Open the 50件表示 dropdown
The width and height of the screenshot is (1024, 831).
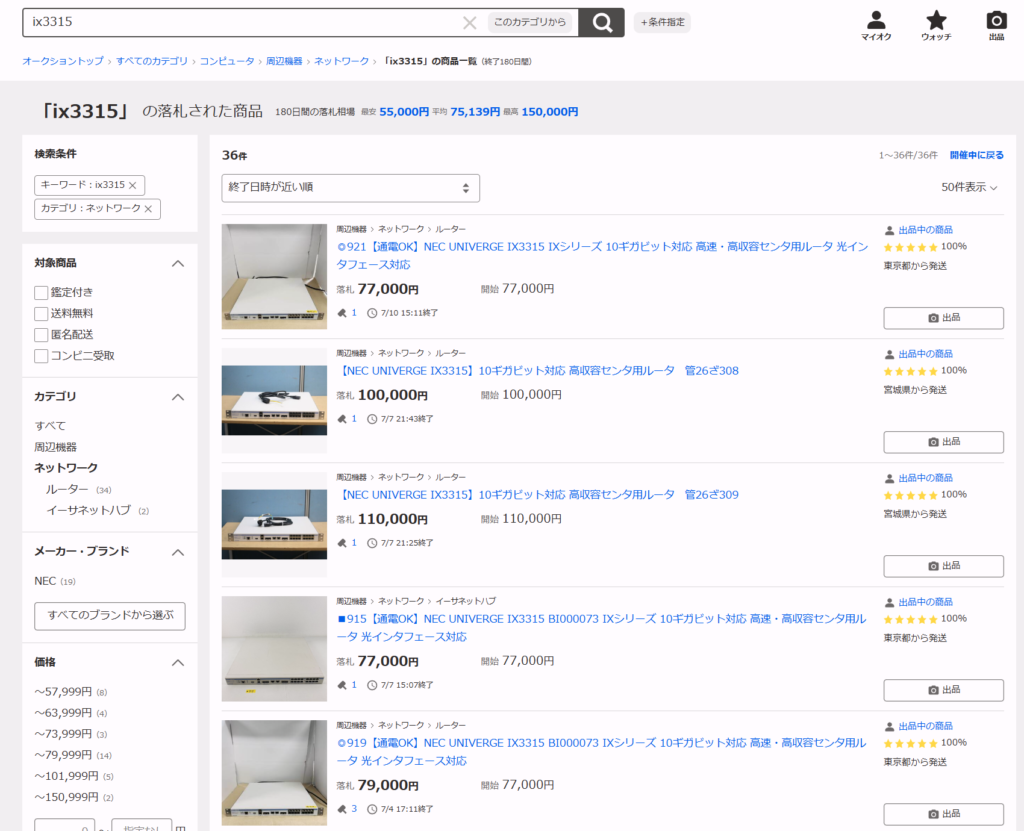click(969, 187)
